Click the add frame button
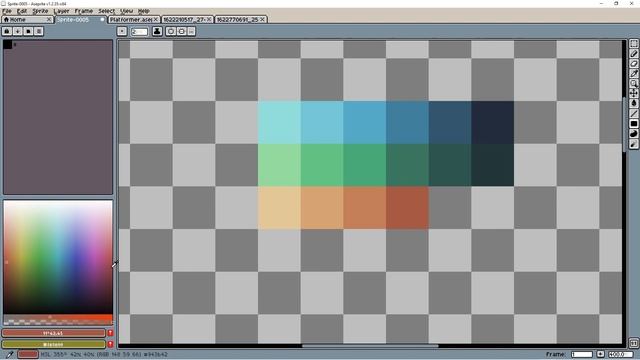This screenshot has width=640, height=360. (600, 354)
